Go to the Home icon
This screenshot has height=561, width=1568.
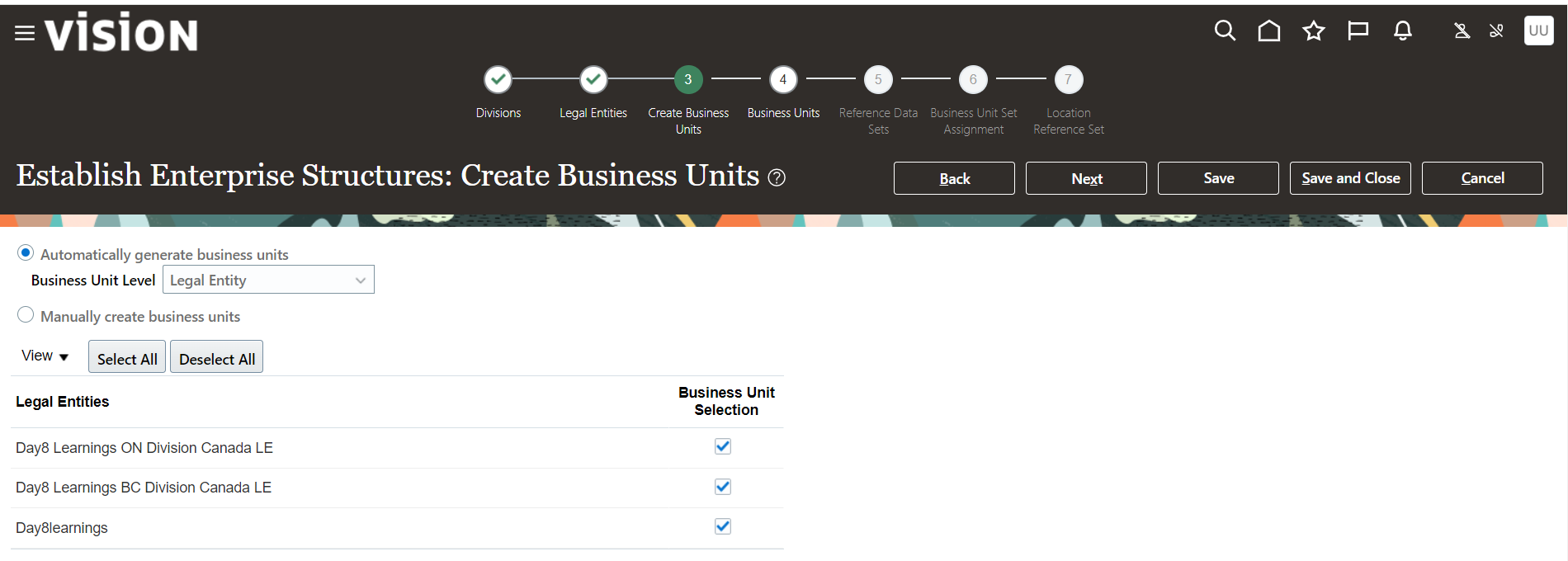(1268, 31)
